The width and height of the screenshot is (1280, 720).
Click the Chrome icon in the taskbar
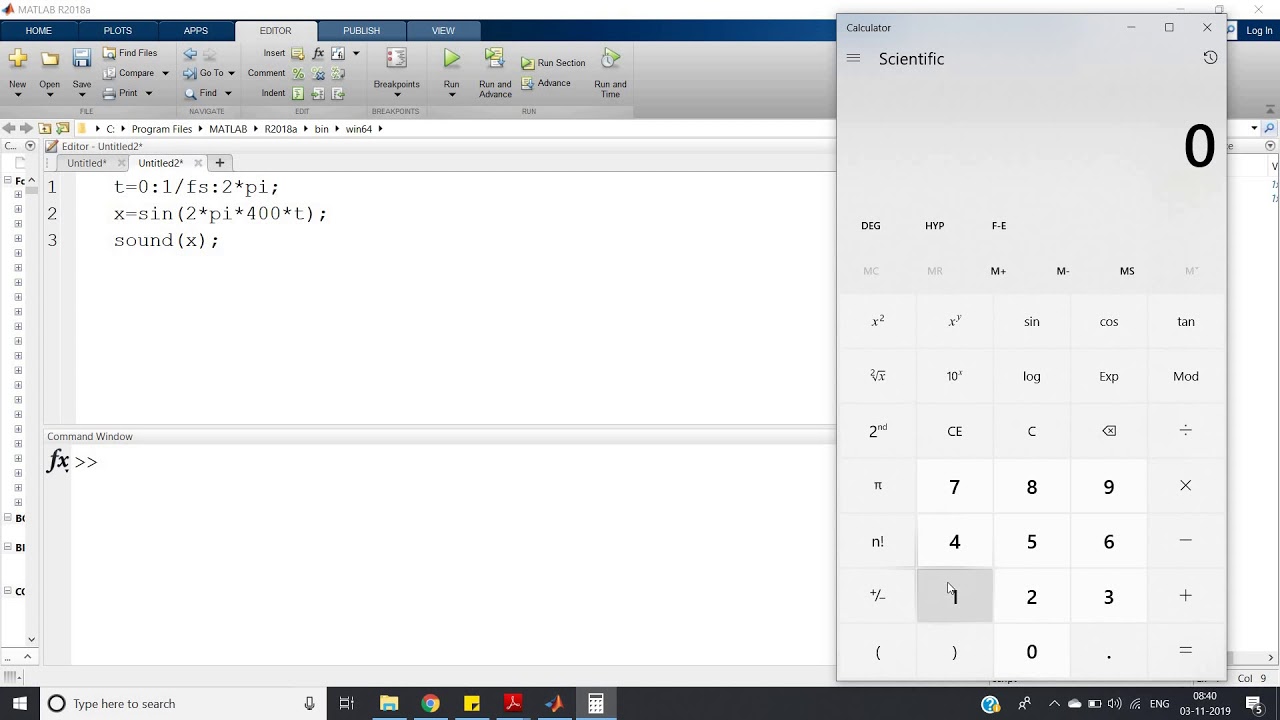pos(430,704)
